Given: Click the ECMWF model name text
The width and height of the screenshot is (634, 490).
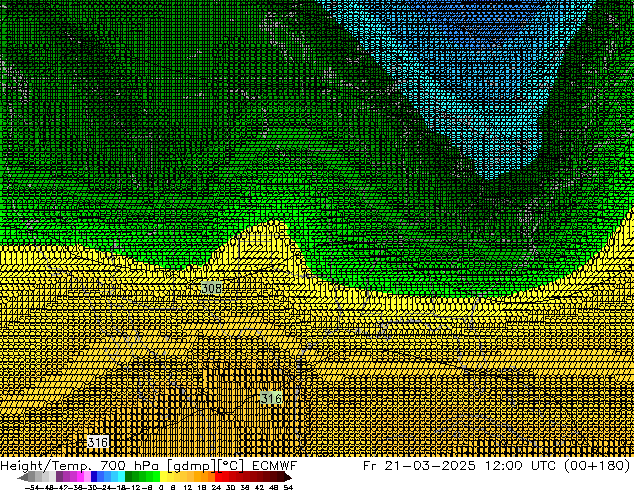Looking at the screenshot, I should click(275, 466).
